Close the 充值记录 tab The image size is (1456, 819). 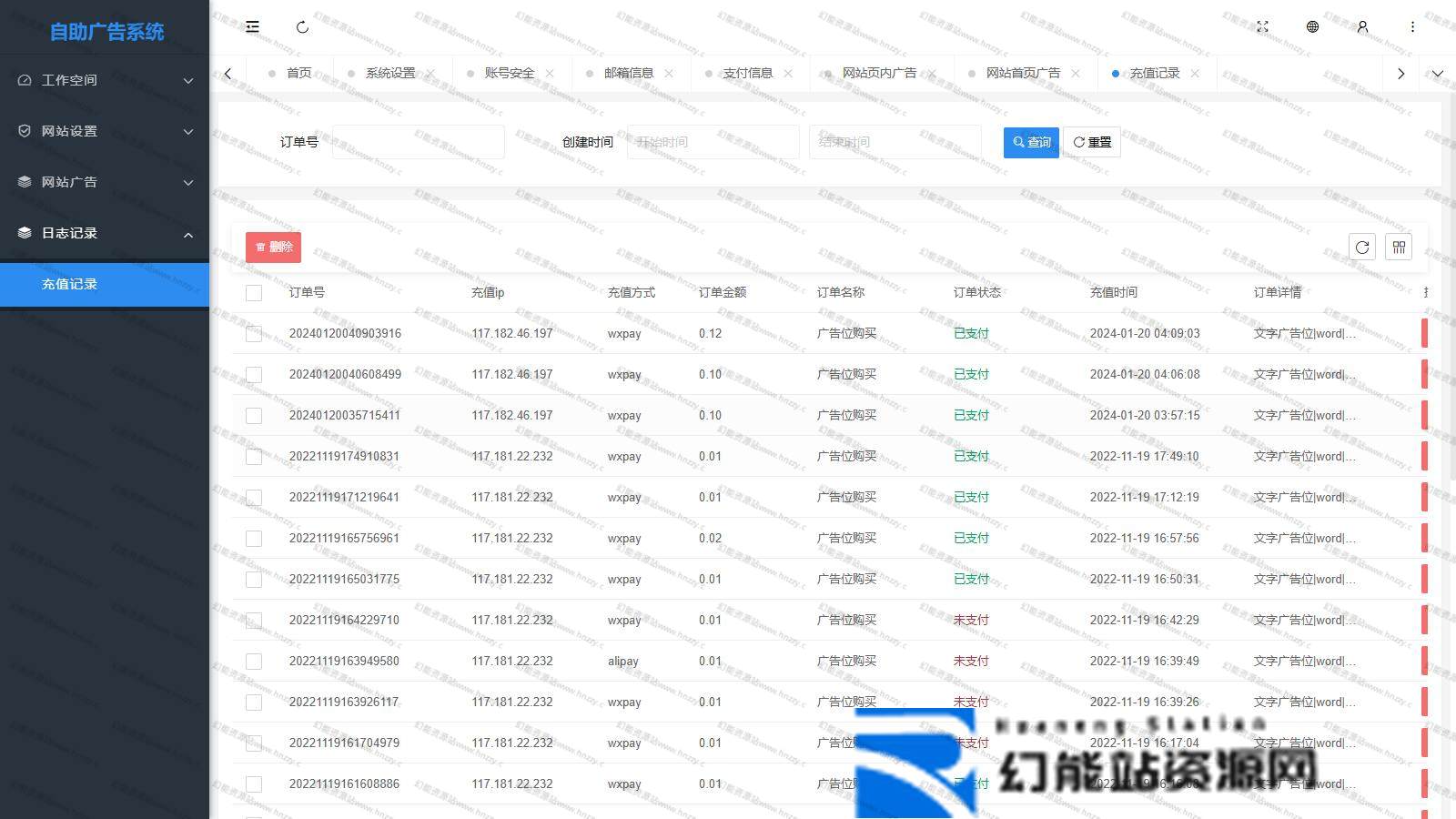[x=1195, y=74]
